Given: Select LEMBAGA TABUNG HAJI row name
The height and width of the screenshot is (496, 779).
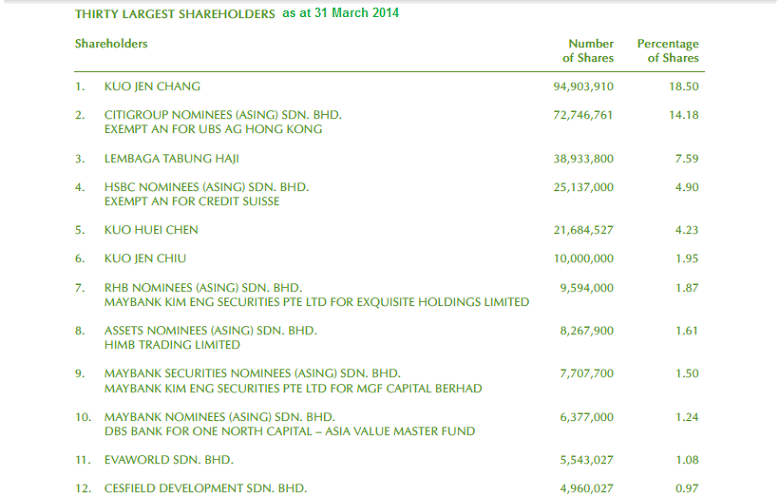Looking at the screenshot, I should coord(172,159).
